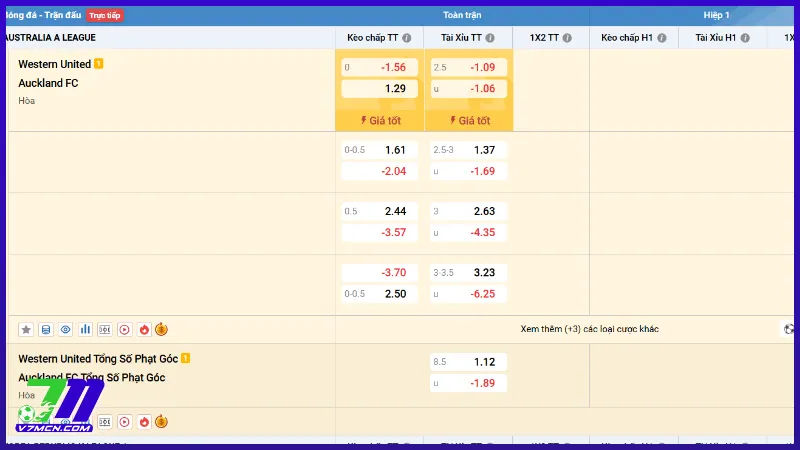Star the Western United vs Auckland FC match
The width and height of the screenshot is (800, 450).
click(26, 329)
